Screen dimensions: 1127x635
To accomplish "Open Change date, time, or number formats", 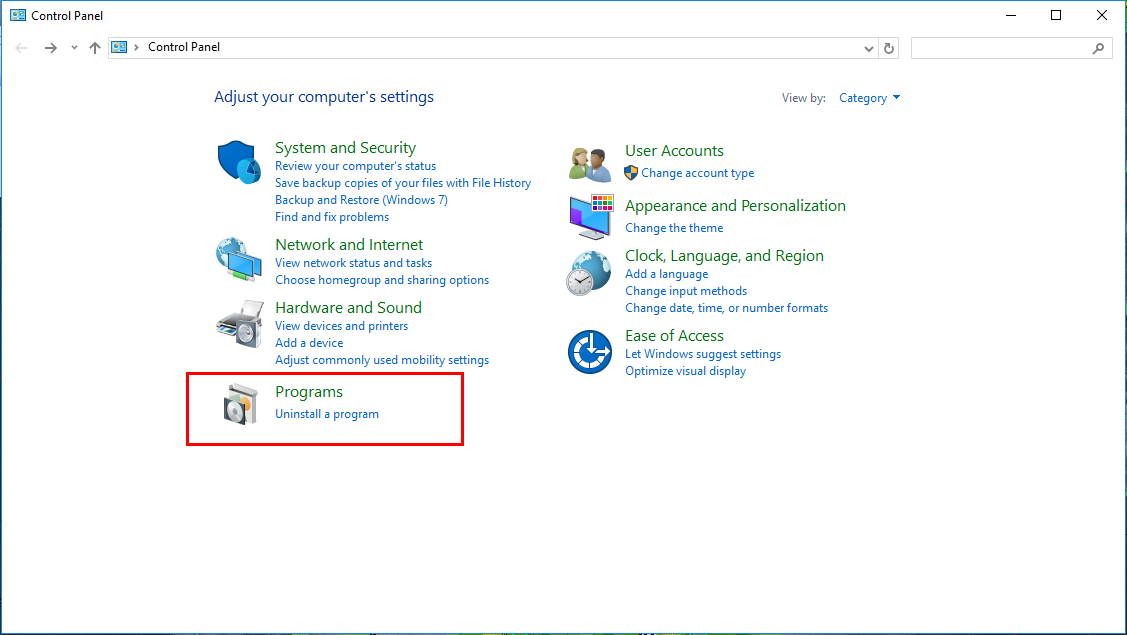I will [726, 308].
